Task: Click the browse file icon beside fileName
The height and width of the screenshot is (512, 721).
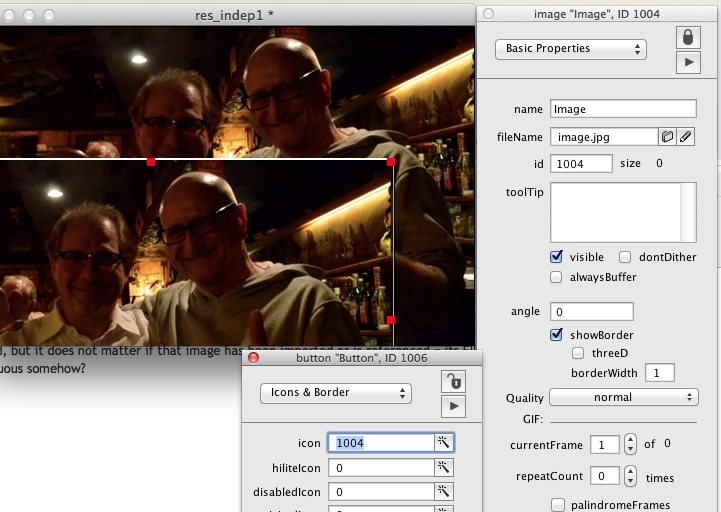Action: 667,136
